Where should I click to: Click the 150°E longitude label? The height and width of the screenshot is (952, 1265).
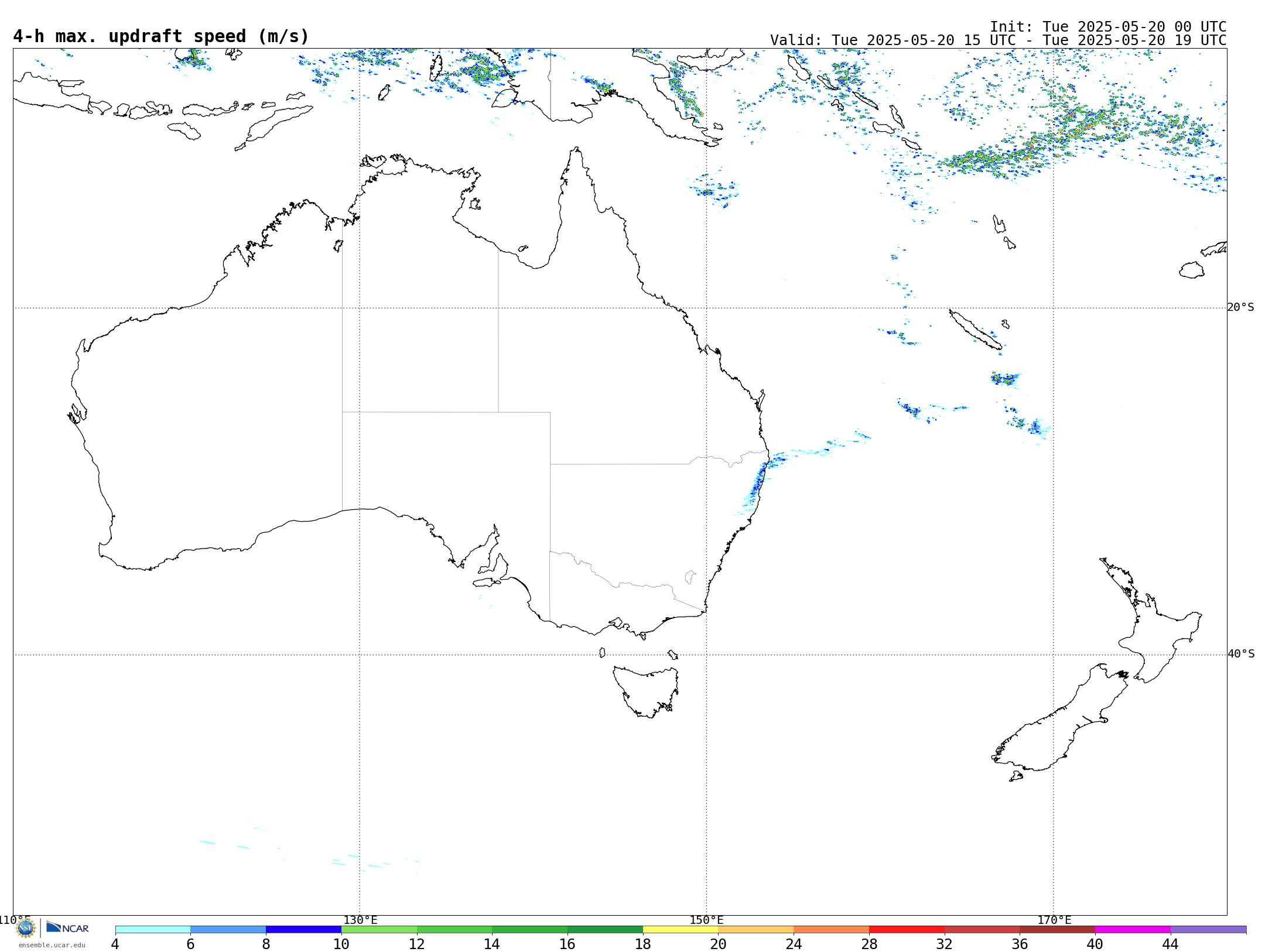(x=706, y=920)
